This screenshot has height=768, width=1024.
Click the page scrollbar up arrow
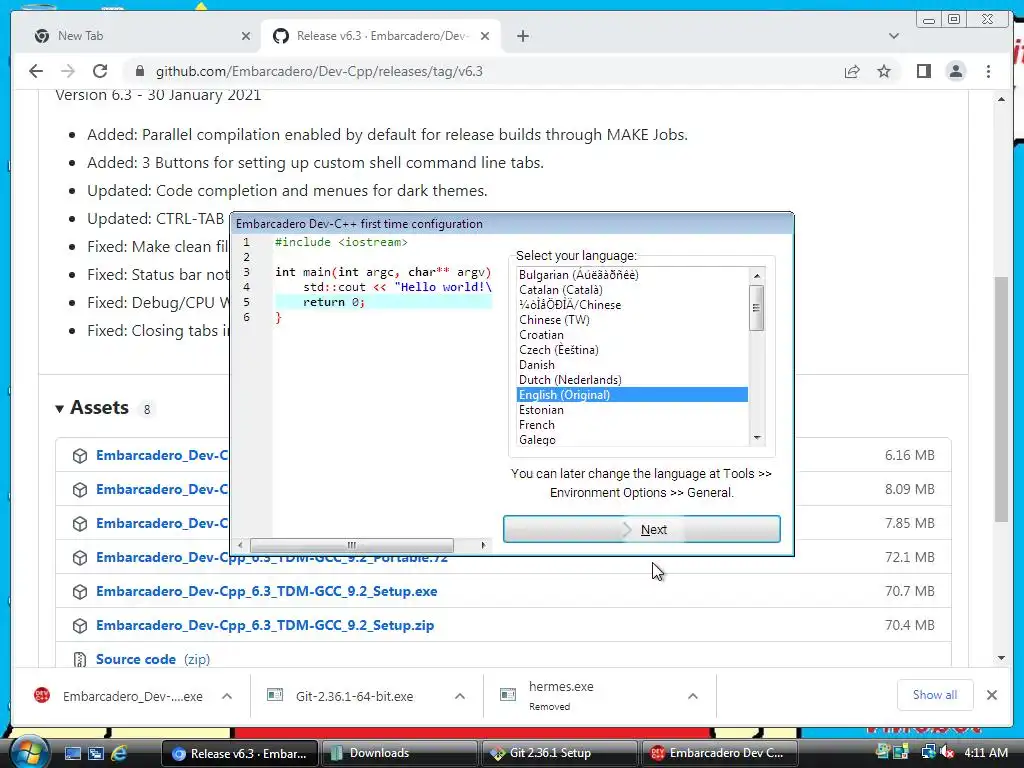click(x=1001, y=99)
